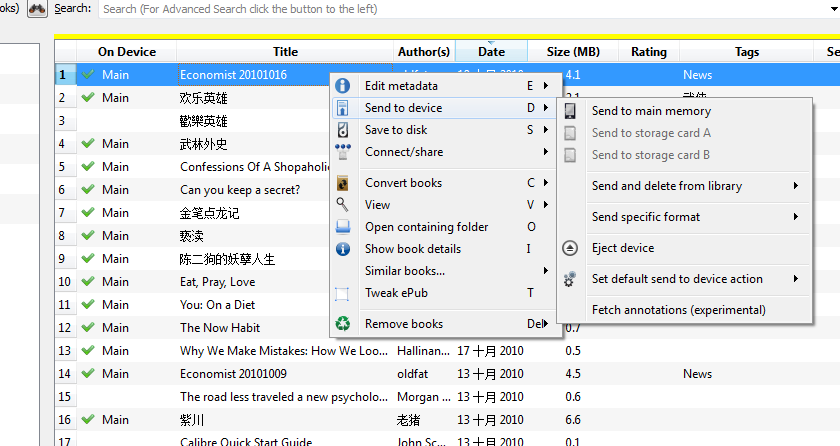Click green checkmark for 紫川 row
Viewport: 840px width, 446px height.
point(88,420)
